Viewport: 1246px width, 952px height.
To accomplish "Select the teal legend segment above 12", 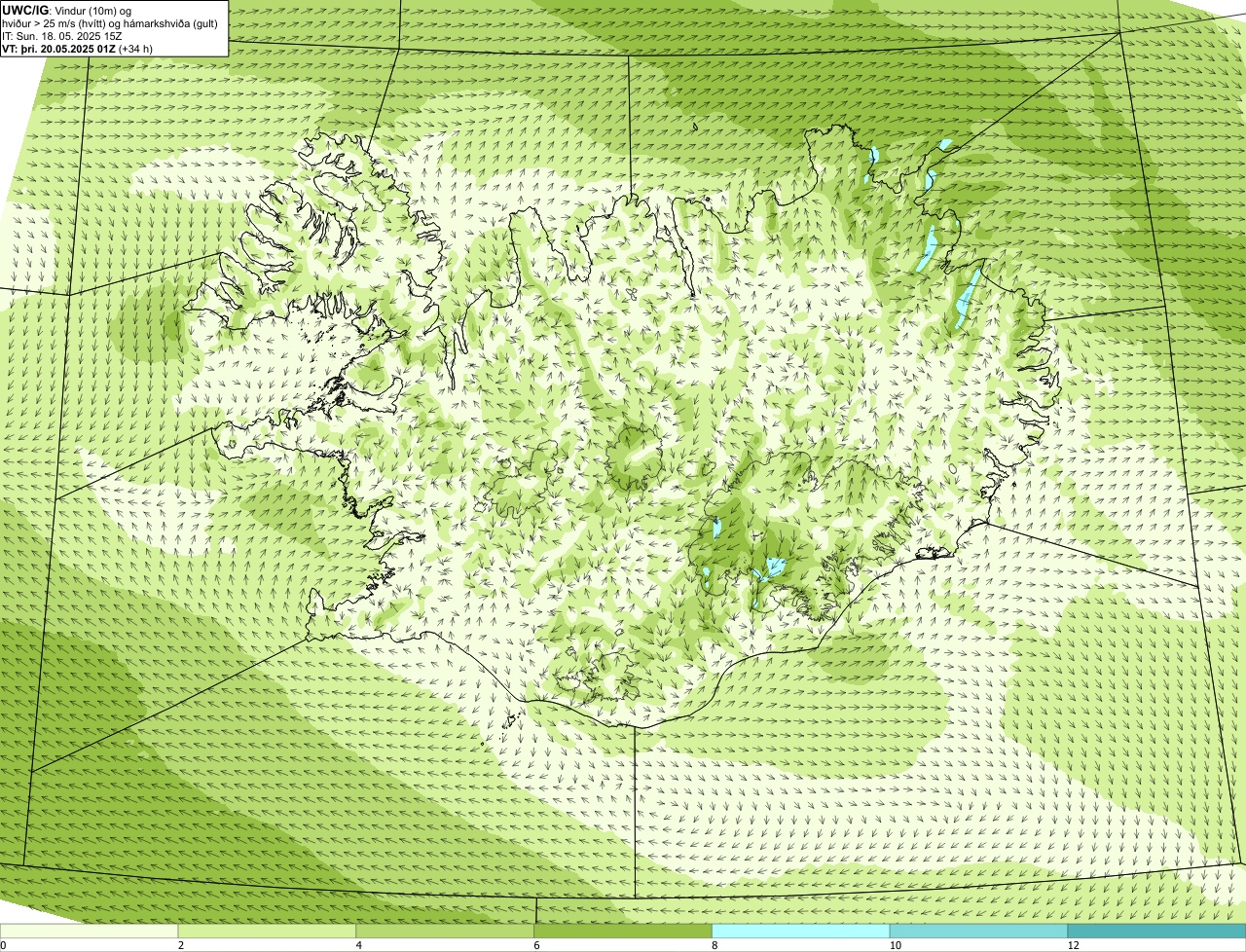I will pyautogui.click(x=1156, y=931).
